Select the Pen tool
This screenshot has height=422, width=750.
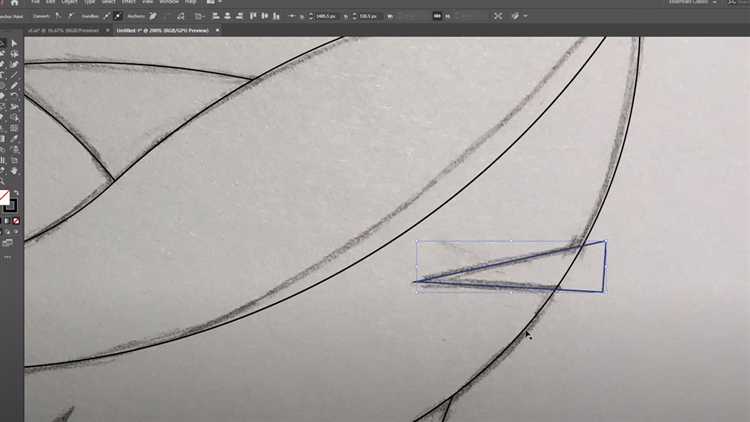click(2, 65)
